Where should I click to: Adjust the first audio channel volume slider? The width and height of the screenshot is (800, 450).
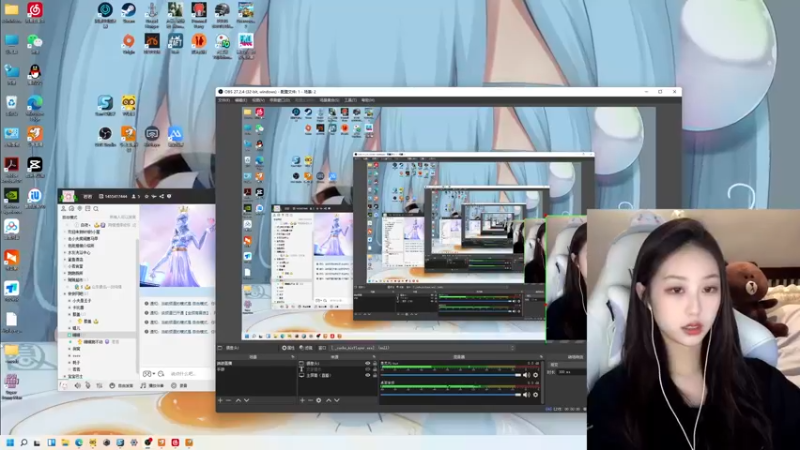pos(452,375)
